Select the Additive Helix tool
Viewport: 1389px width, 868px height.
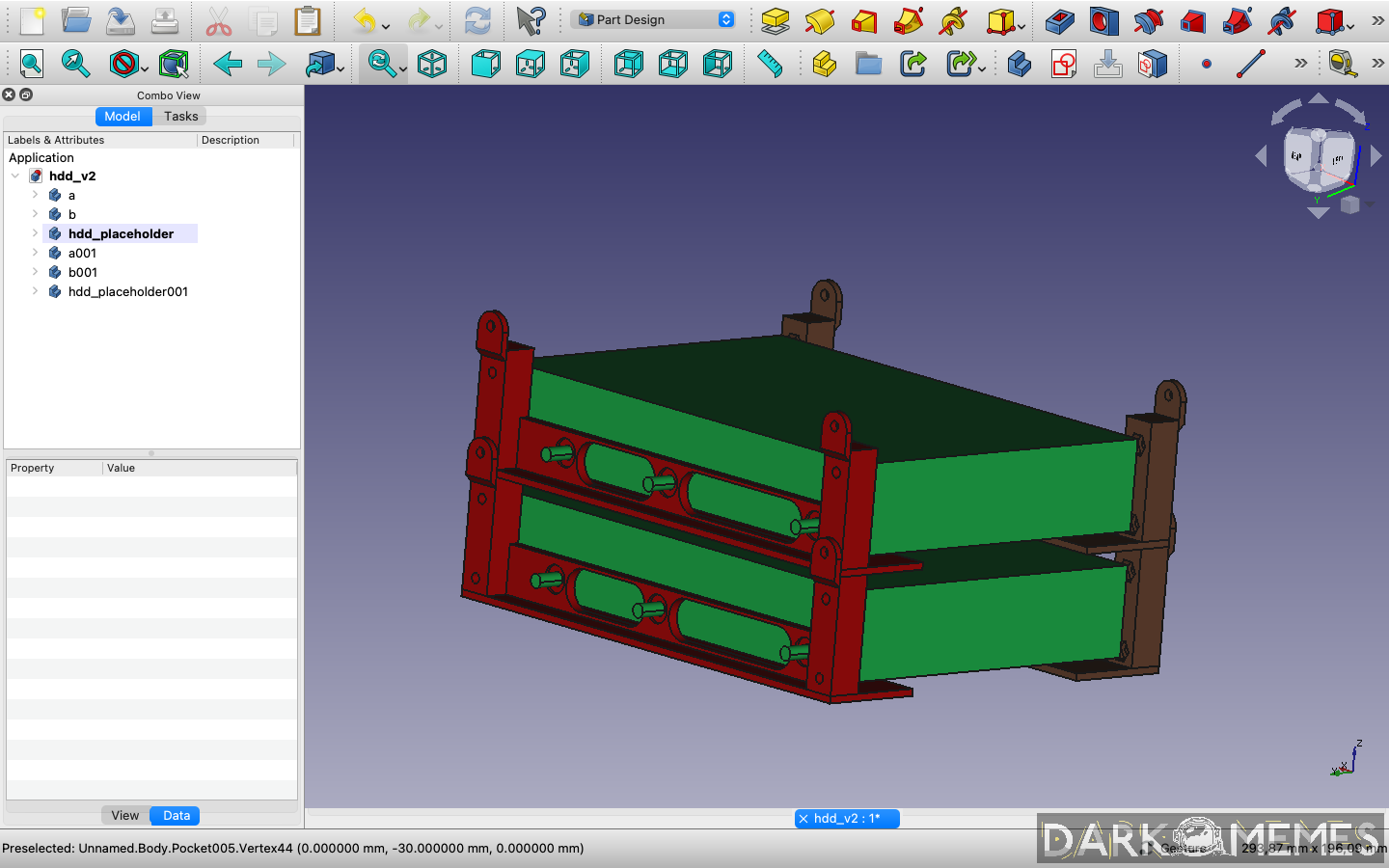[x=953, y=20]
